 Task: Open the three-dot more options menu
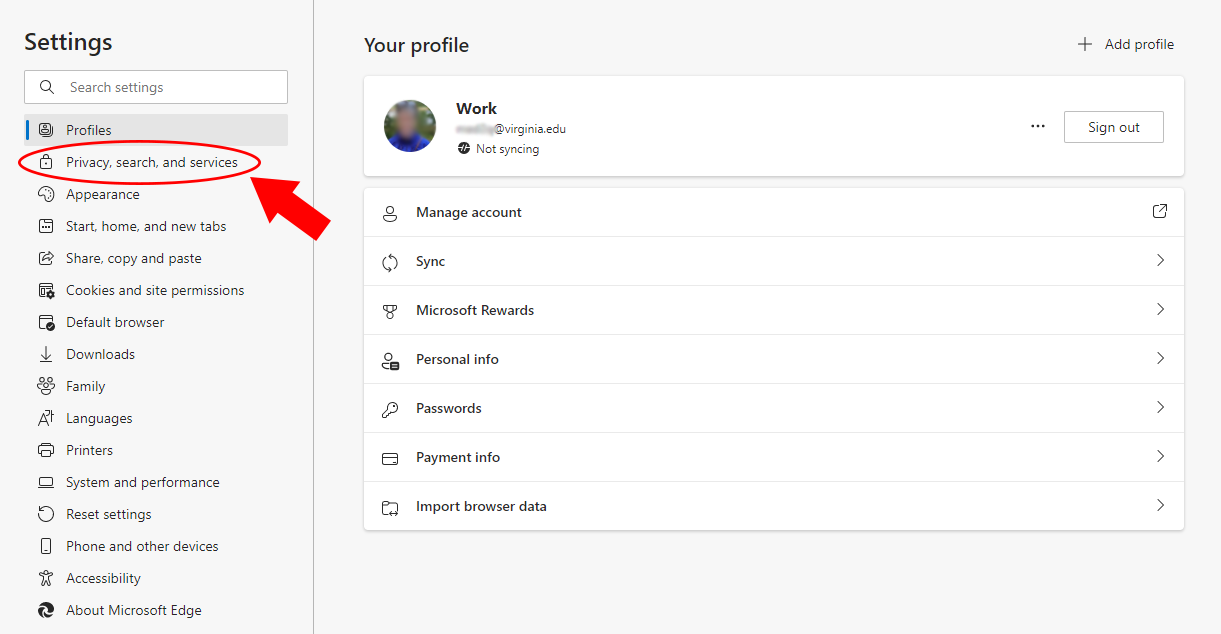pos(1037,127)
